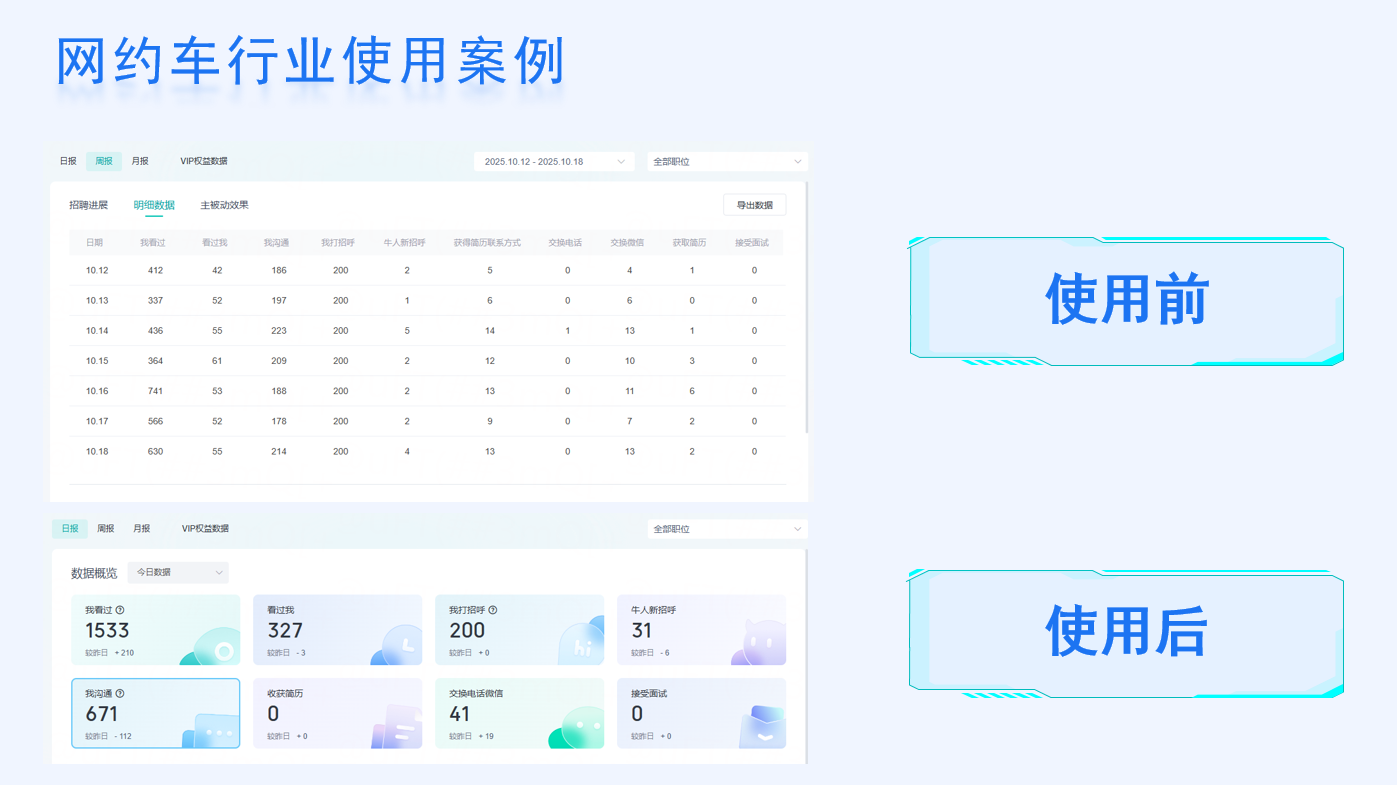
Task: Click the 交换微信 column header
Action: click(x=627, y=243)
